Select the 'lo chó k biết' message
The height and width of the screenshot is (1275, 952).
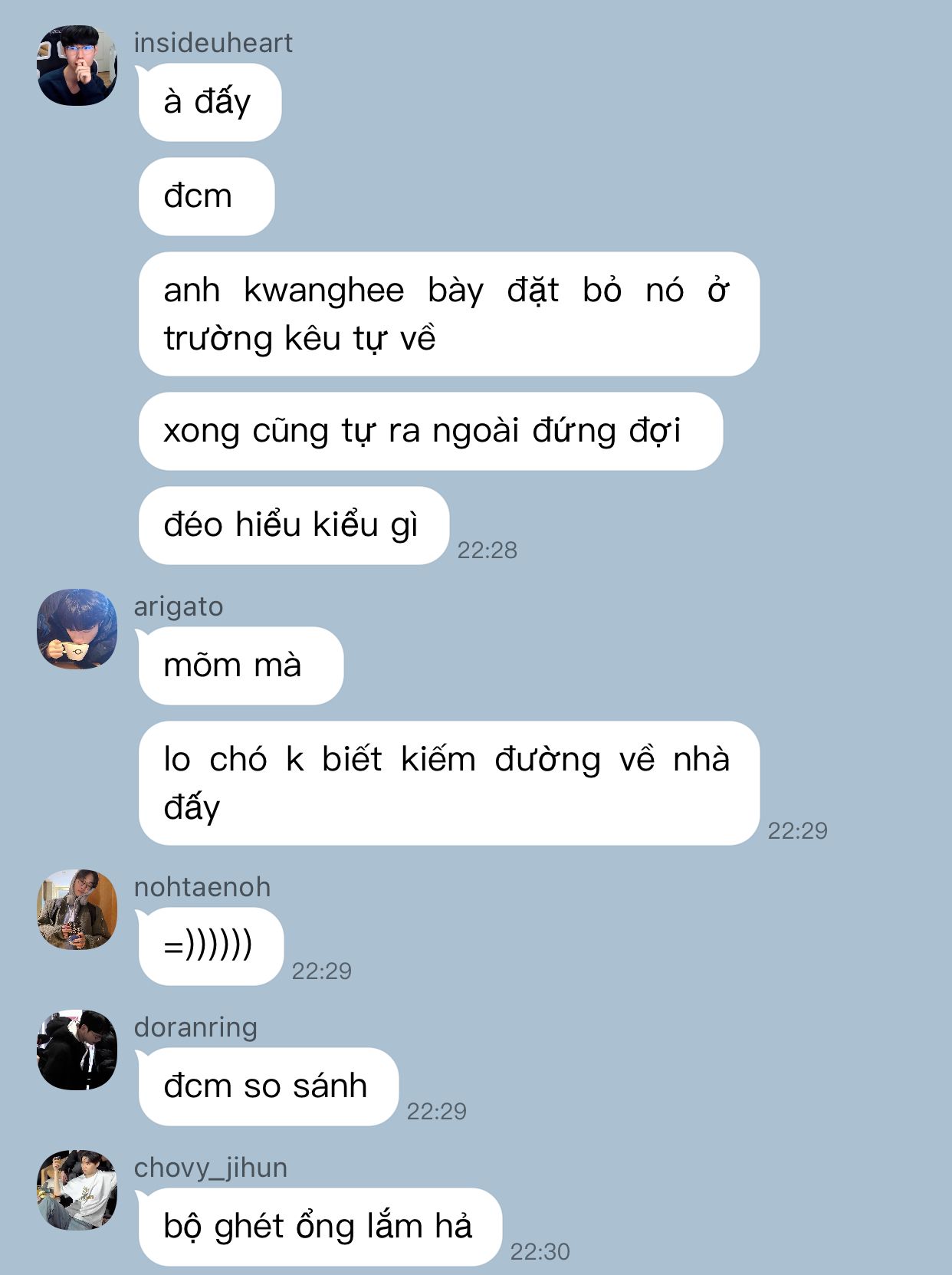pyautogui.click(x=449, y=783)
